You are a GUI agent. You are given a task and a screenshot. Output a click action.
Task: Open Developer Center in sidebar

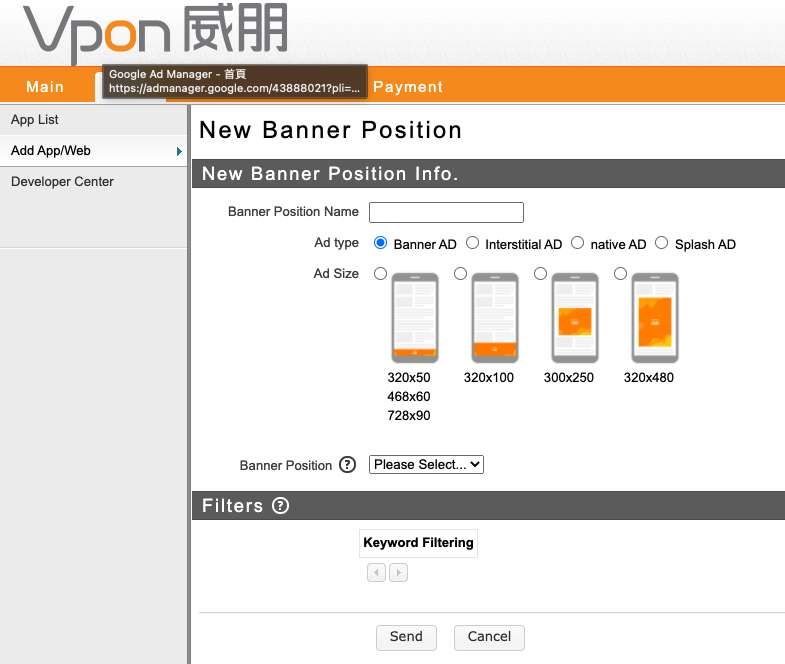point(93,182)
